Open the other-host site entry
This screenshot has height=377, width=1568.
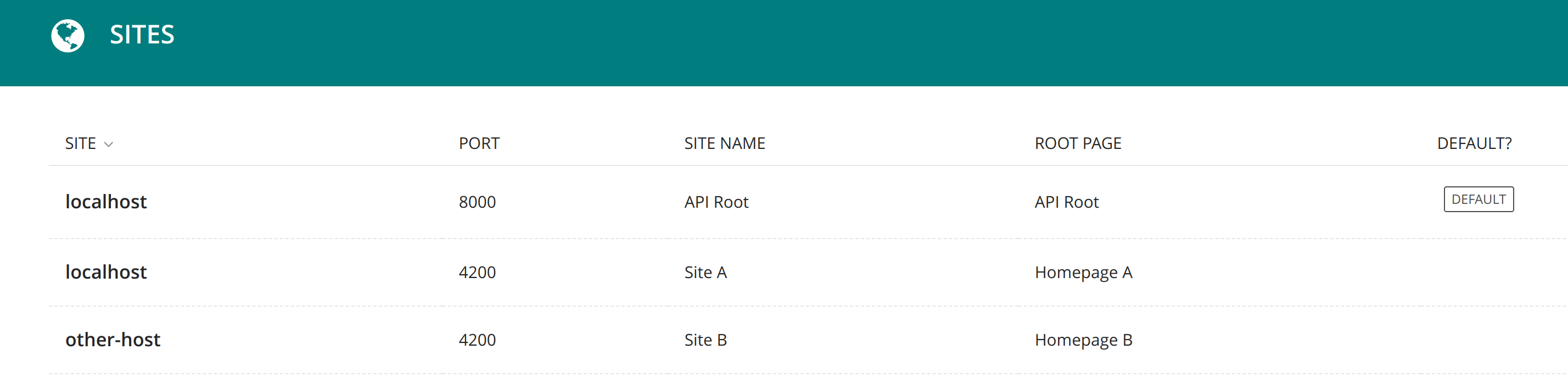(113, 339)
